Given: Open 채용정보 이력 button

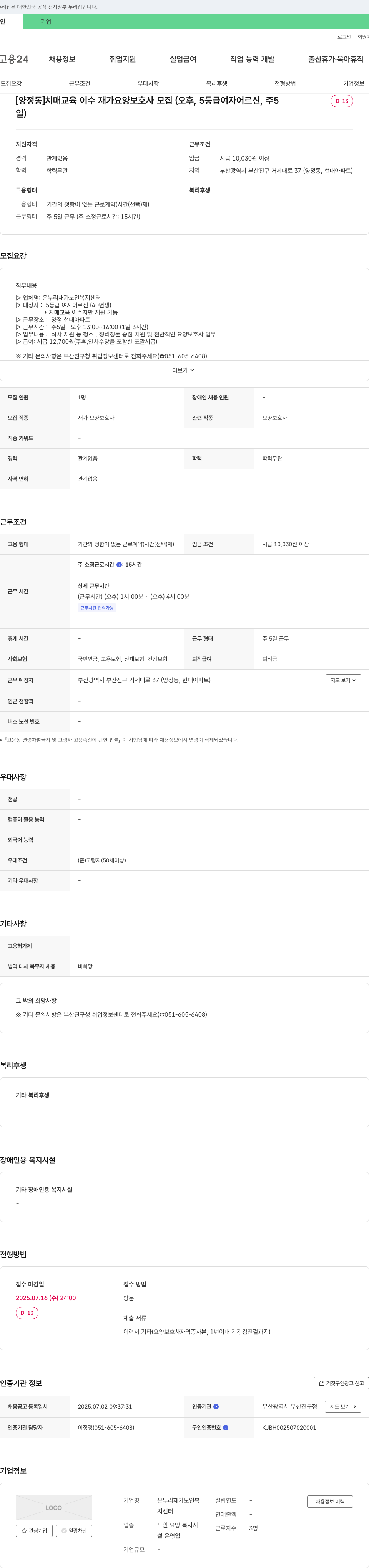Looking at the screenshot, I should coord(330,1502).
